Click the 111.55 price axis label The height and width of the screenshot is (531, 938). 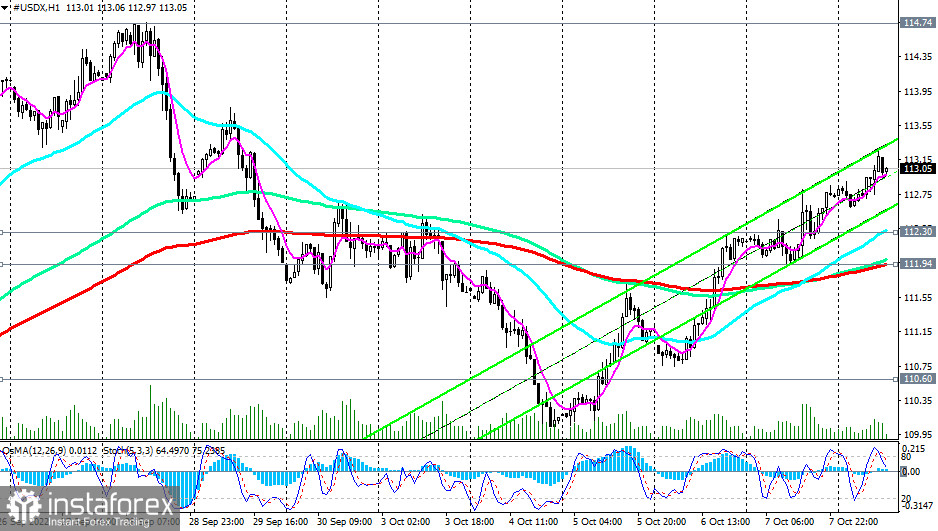point(918,297)
